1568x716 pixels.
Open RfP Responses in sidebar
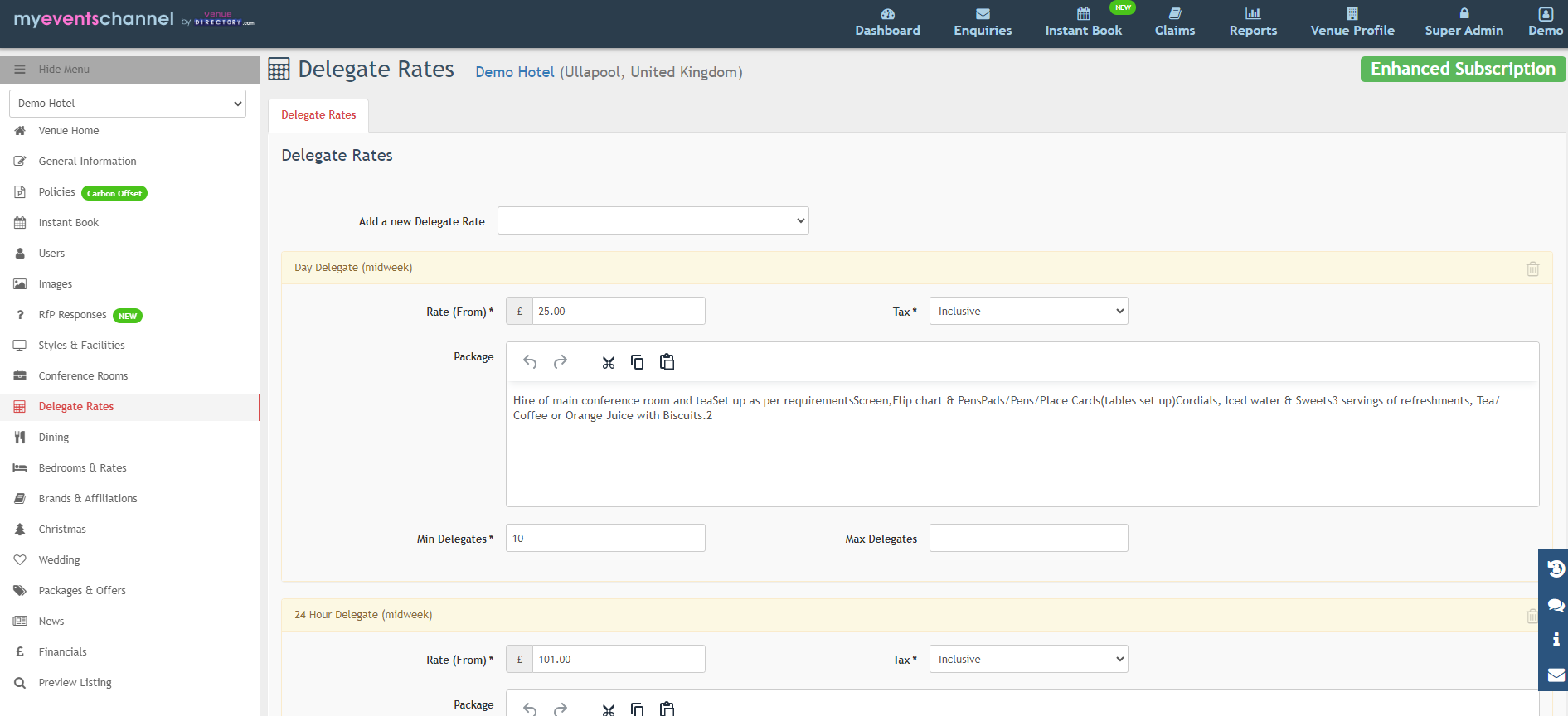tap(72, 315)
